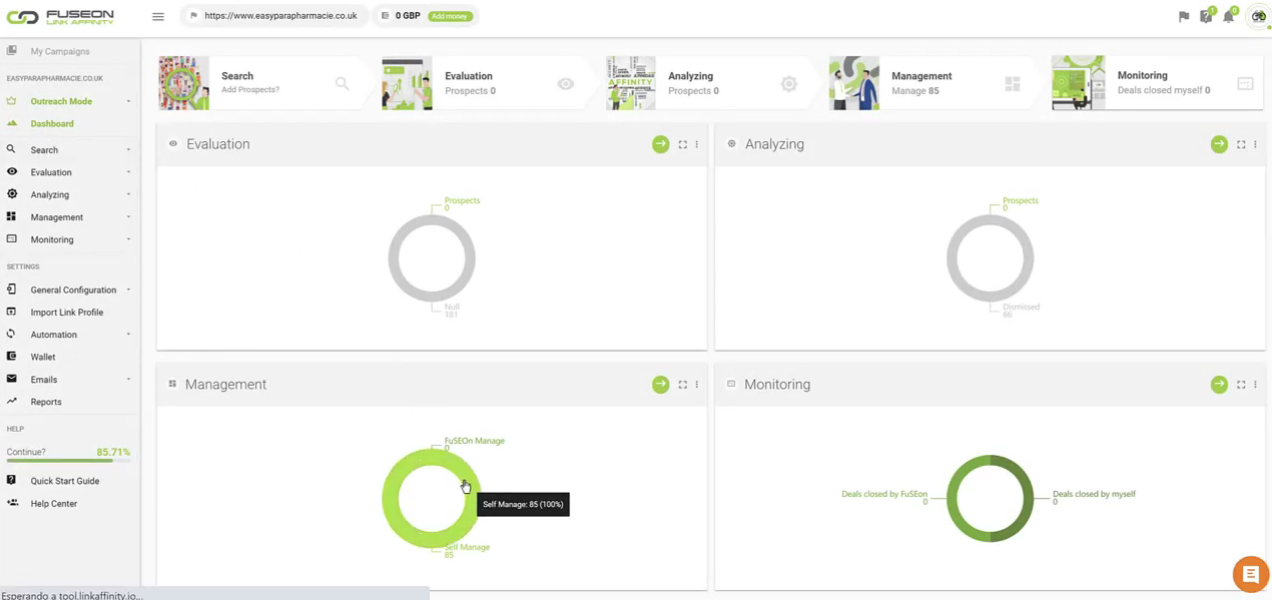Click the Monitoring step screen icon
1272x600 pixels.
[x=1245, y=84]
